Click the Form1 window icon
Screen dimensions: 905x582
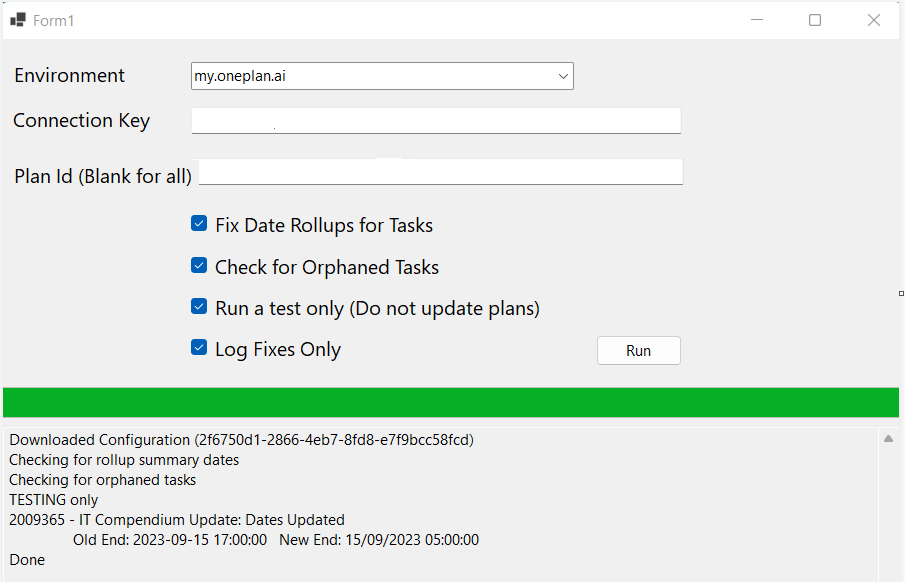(x=18, y=20)
